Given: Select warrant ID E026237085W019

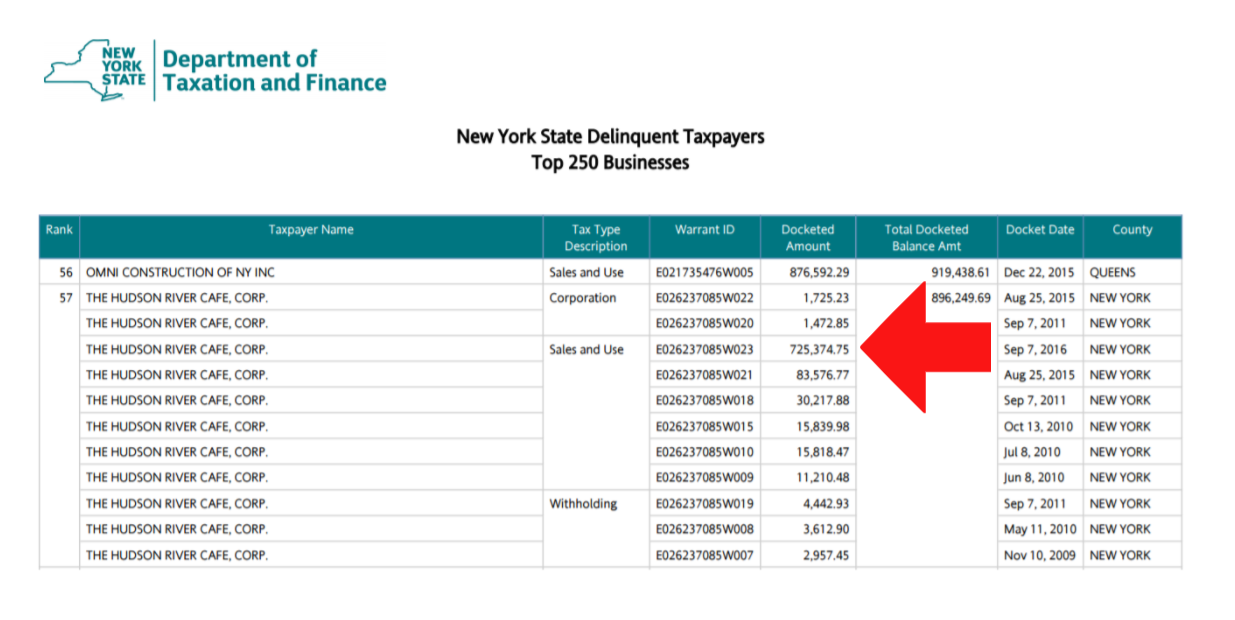Looking at the screenshot, I should click(705, 504).
